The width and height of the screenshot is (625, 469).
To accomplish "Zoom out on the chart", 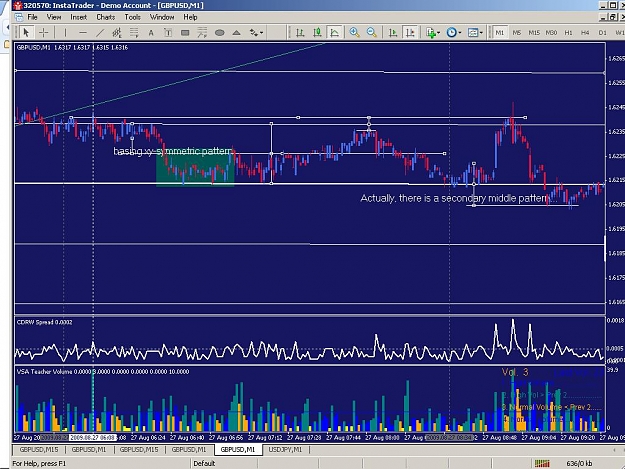I will (x=371, y=33).
